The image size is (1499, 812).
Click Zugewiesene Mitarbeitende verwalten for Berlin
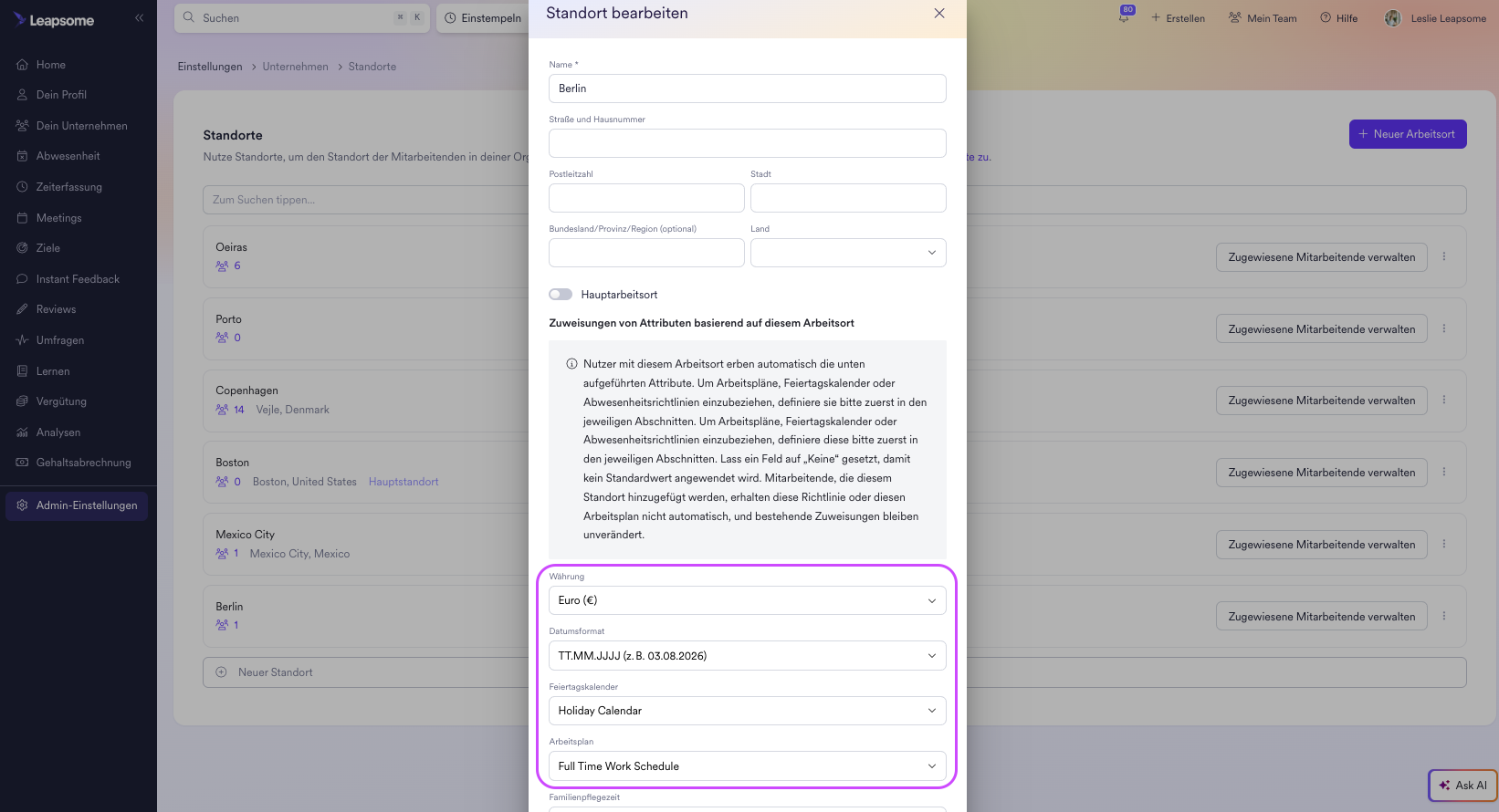(x=1321, y=617)
